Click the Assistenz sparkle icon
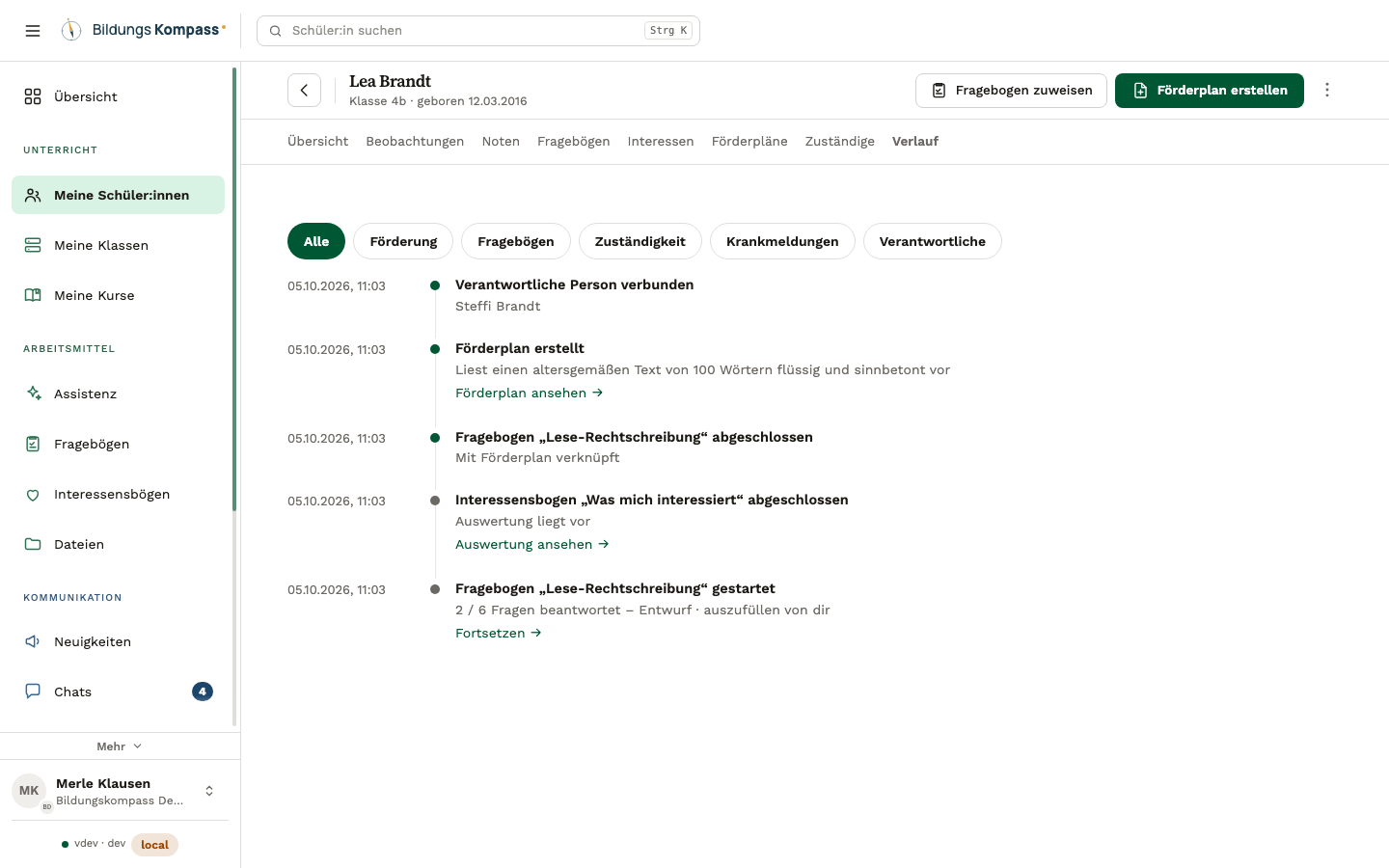 tap(33, 393)
